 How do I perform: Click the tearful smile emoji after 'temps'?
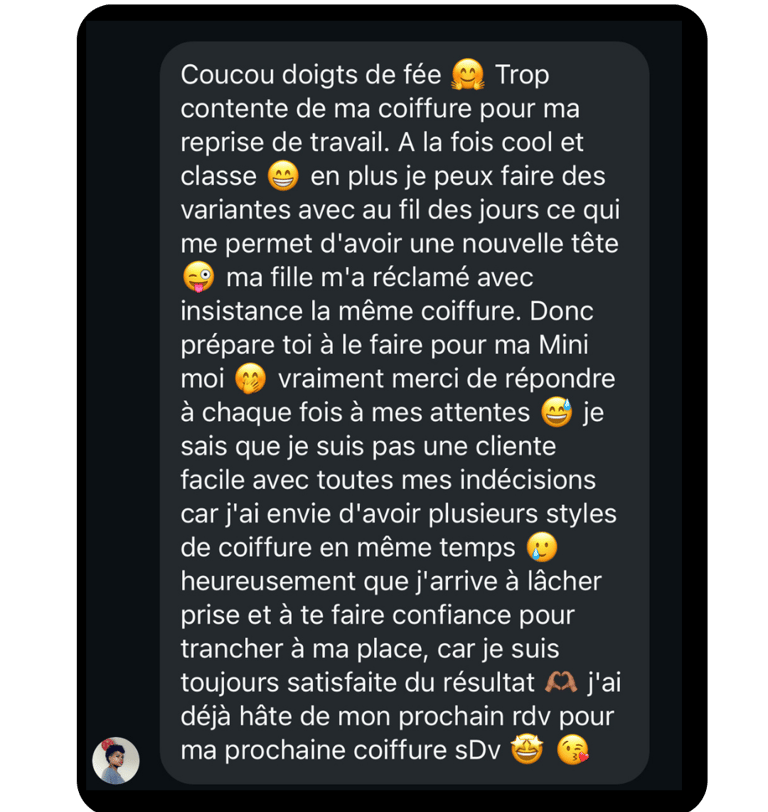click(542, 547)
